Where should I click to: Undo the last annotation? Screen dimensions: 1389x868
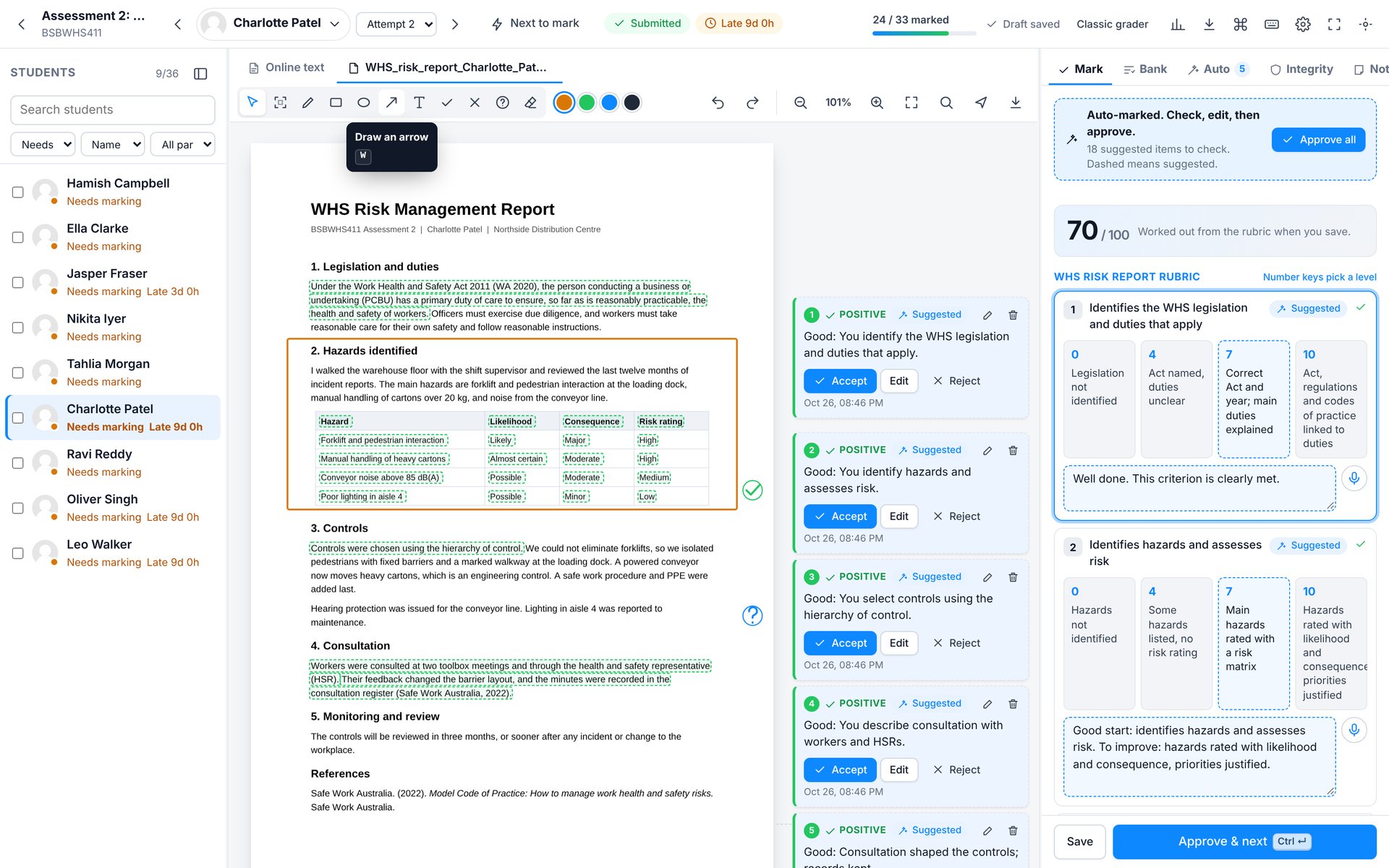click(718, 103)
